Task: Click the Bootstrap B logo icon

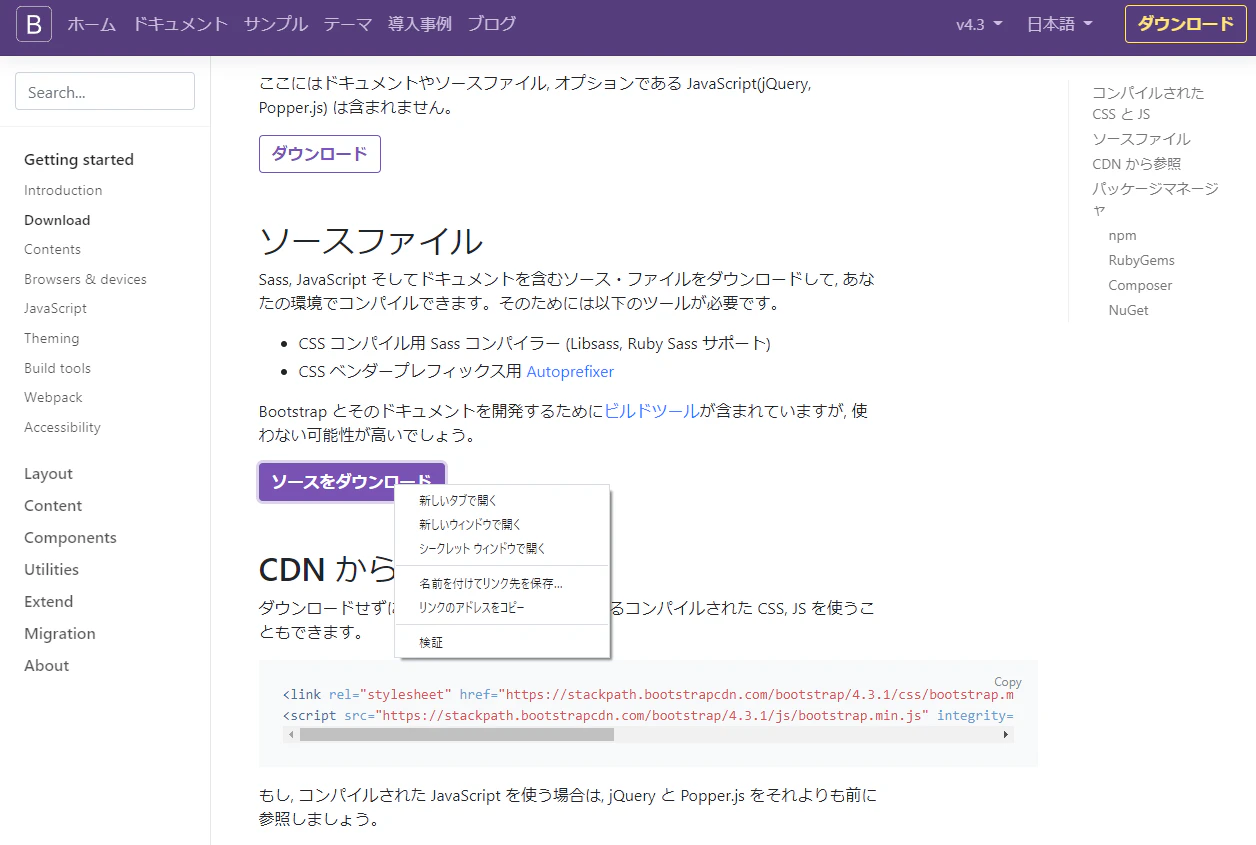Action: [x=34, y=24]
